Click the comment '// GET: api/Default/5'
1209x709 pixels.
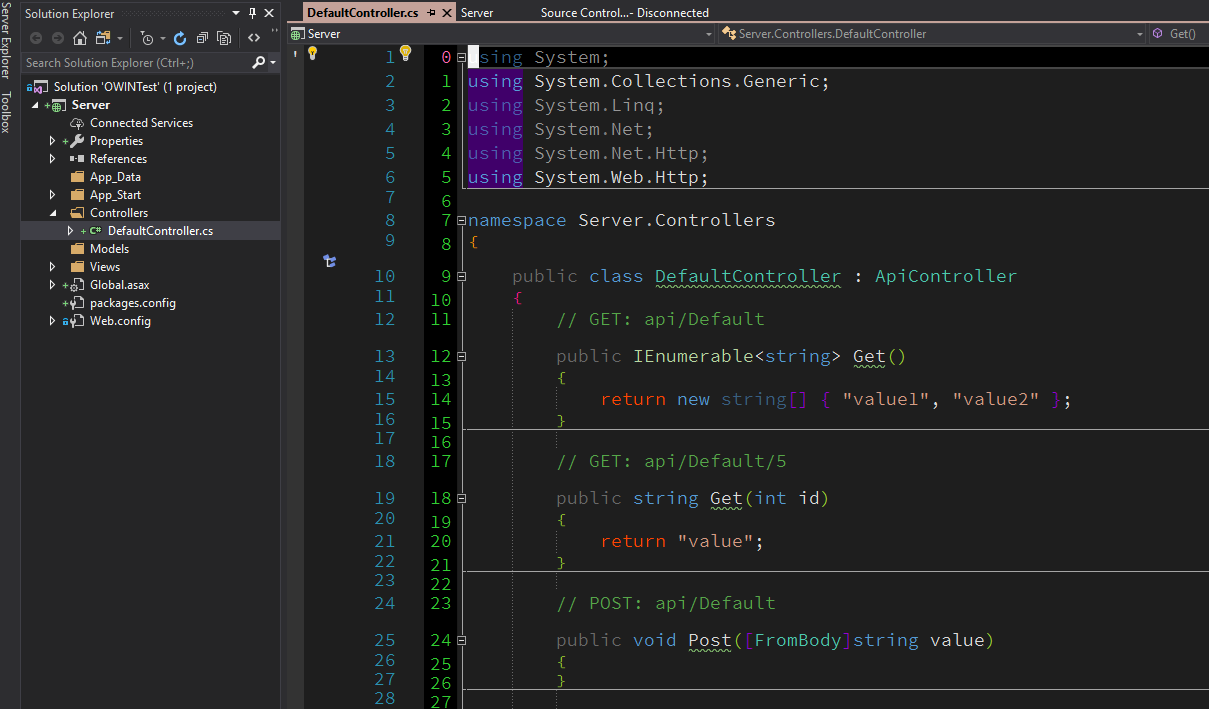[x=671, y=461]
